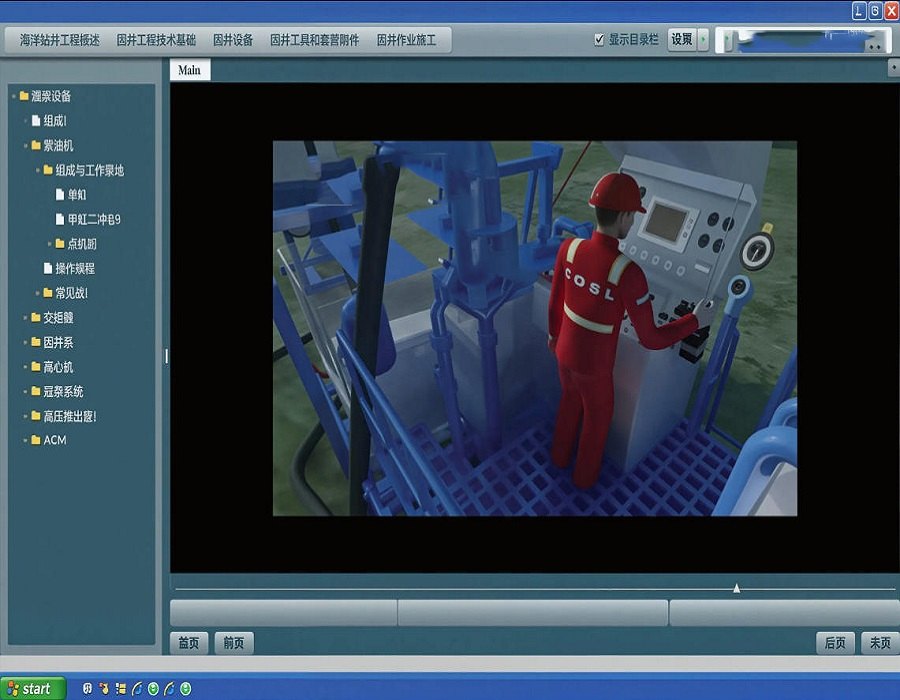Go to the next page with 后页
This screenshot has width=900, height=700.
coord(835,643)
